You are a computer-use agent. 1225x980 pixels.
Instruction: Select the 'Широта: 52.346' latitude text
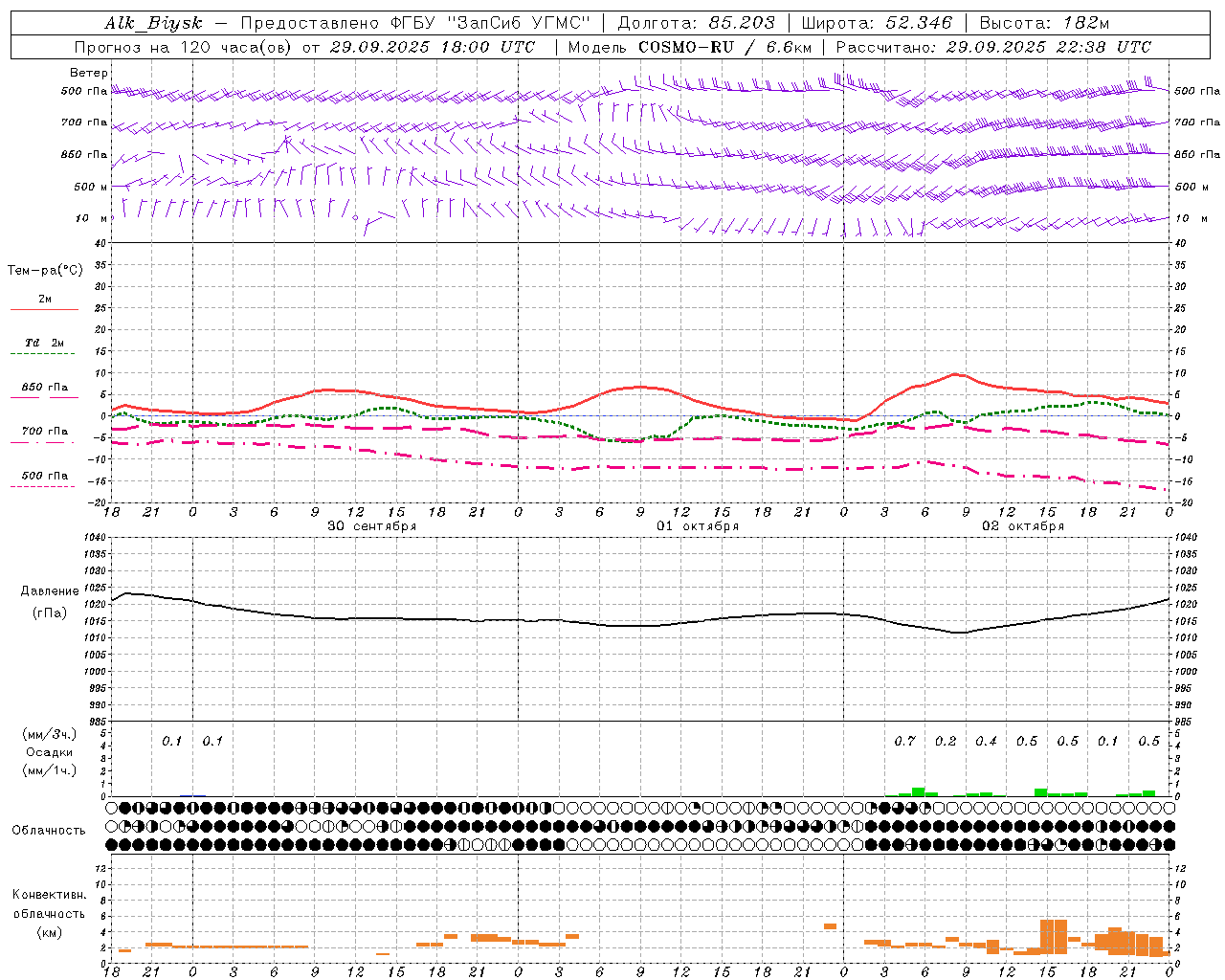[x=877, y=23]
